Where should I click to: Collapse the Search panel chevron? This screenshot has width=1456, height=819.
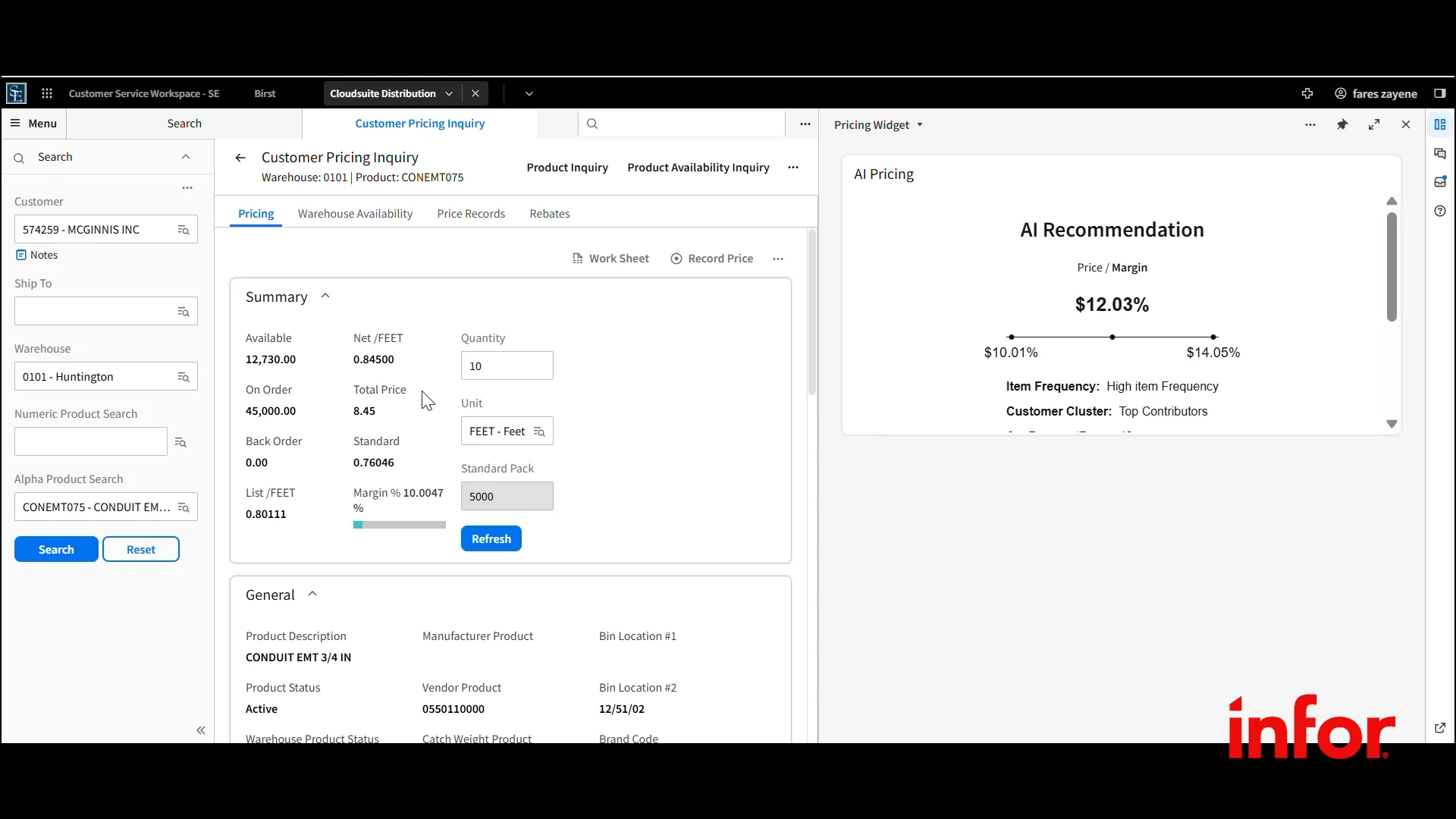[186, 157]
